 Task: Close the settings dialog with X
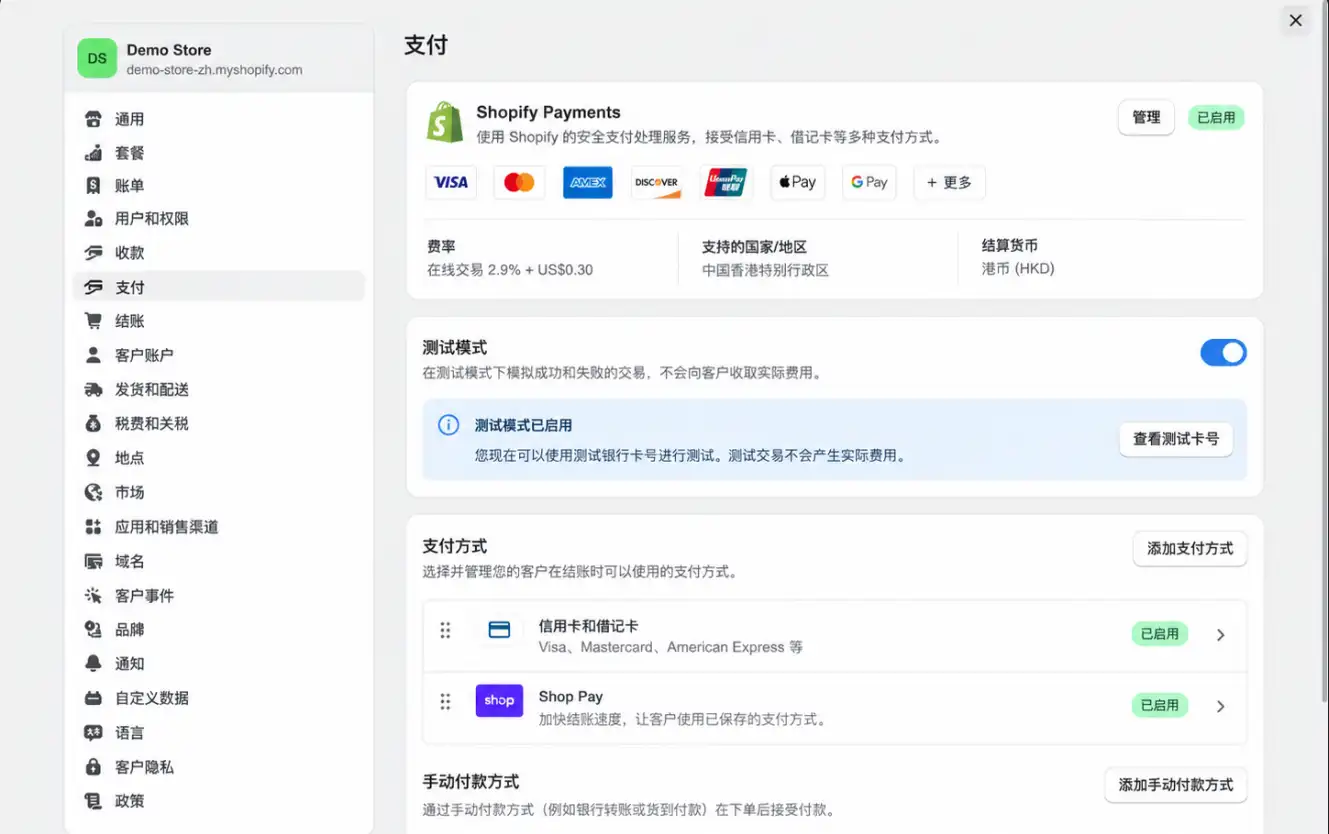[1296, 20]
